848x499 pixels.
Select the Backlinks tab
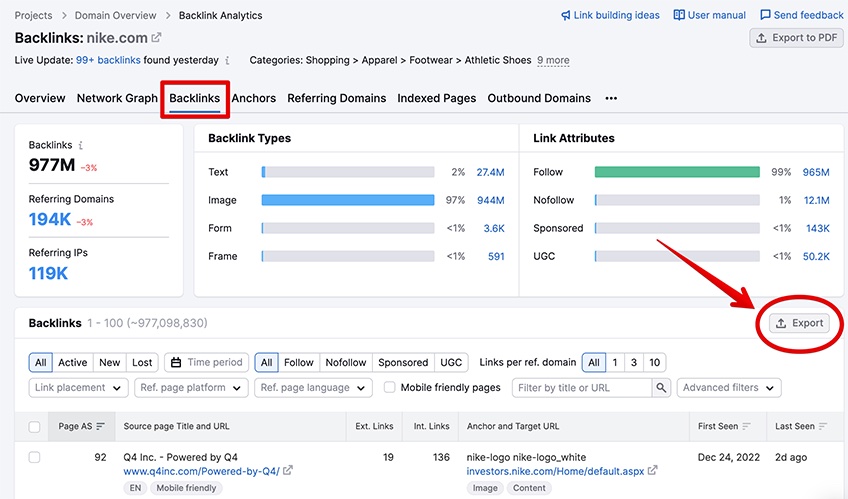click(195, 98)
